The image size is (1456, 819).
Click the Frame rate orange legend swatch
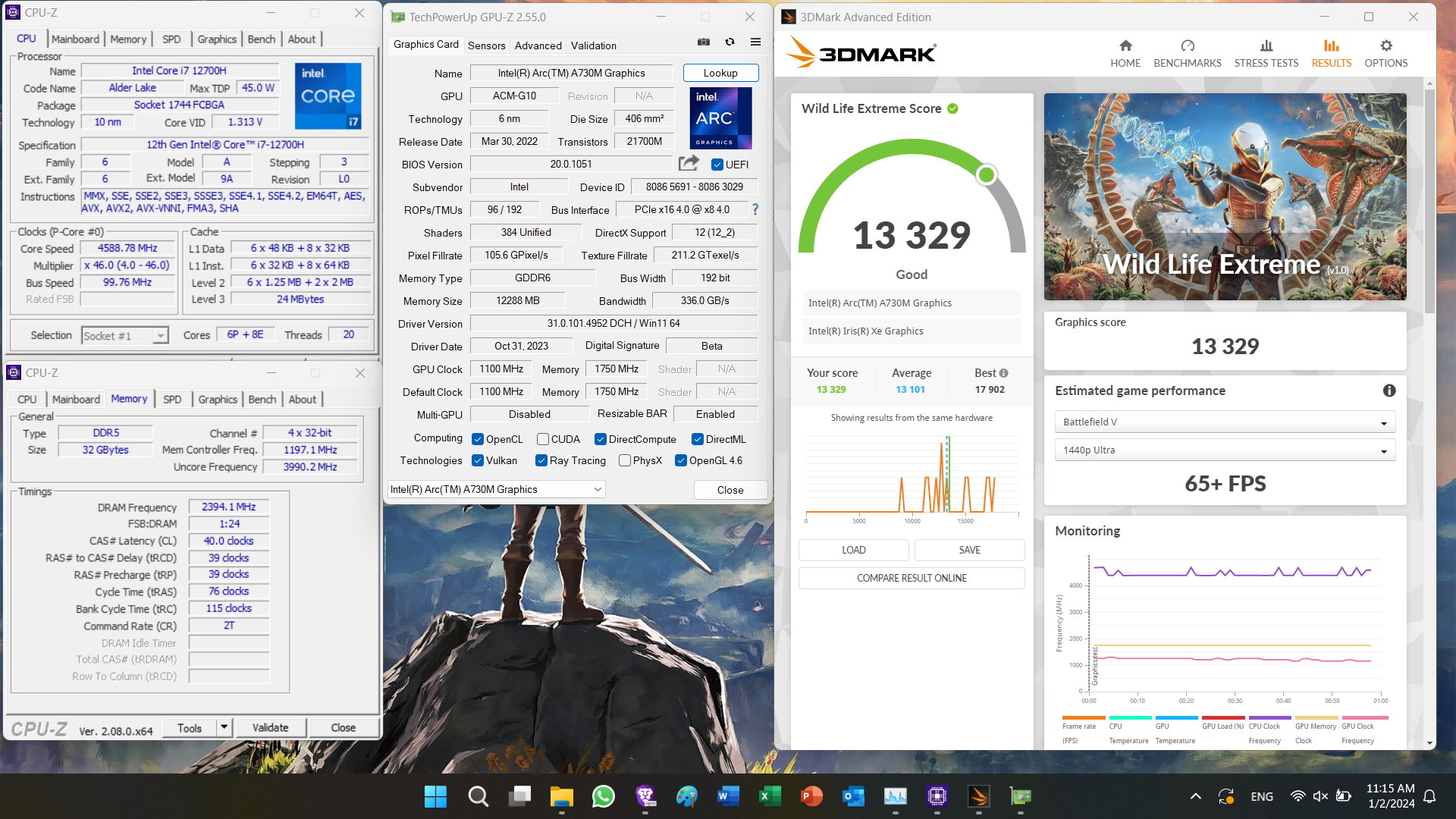pyautogui.click(x=1084, y=717)
